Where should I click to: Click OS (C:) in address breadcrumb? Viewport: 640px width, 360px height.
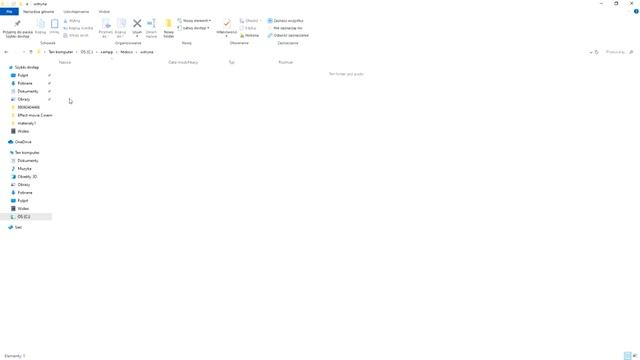[87, 52]
